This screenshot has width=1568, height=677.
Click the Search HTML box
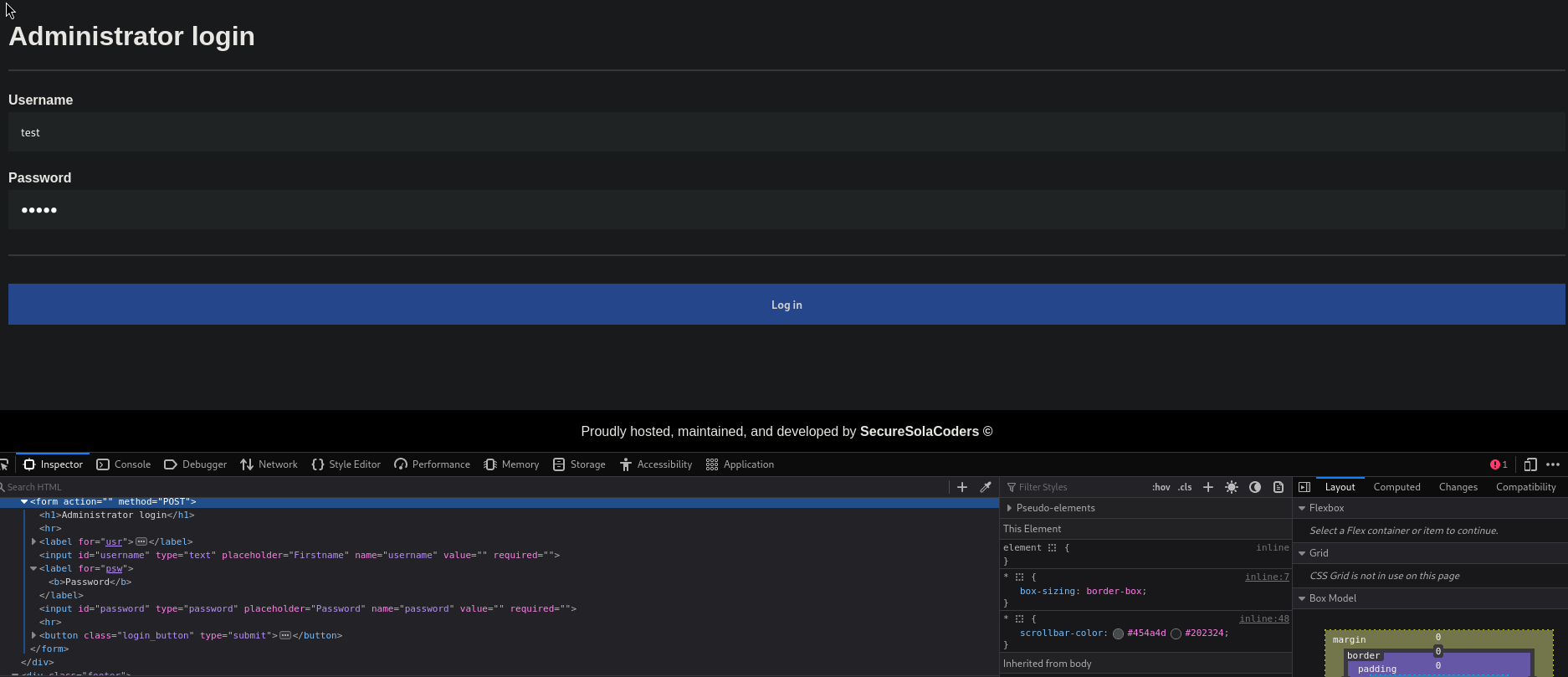click(x=474, y=487)
